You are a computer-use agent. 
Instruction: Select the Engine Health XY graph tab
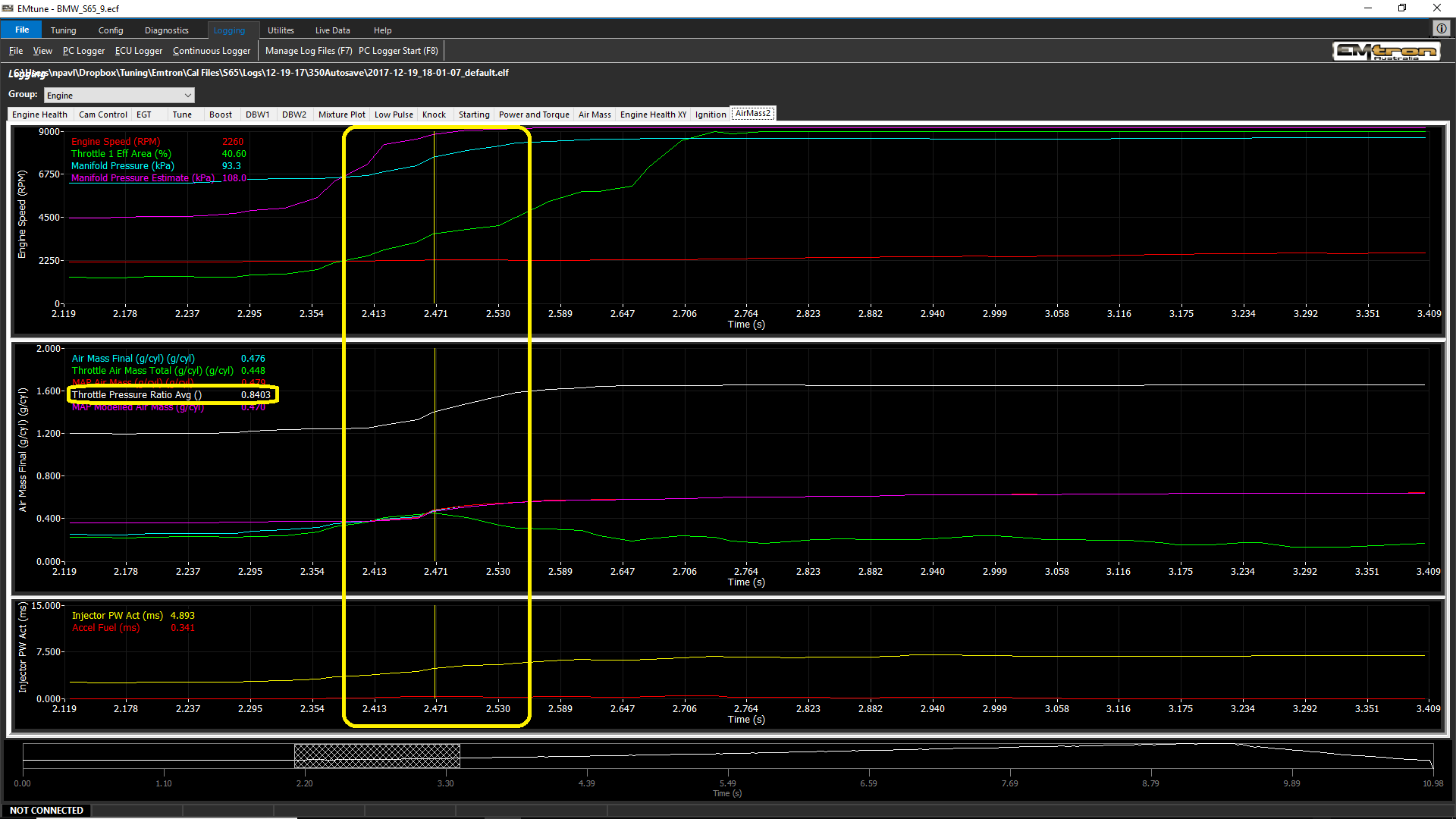(x=653, y=115)
